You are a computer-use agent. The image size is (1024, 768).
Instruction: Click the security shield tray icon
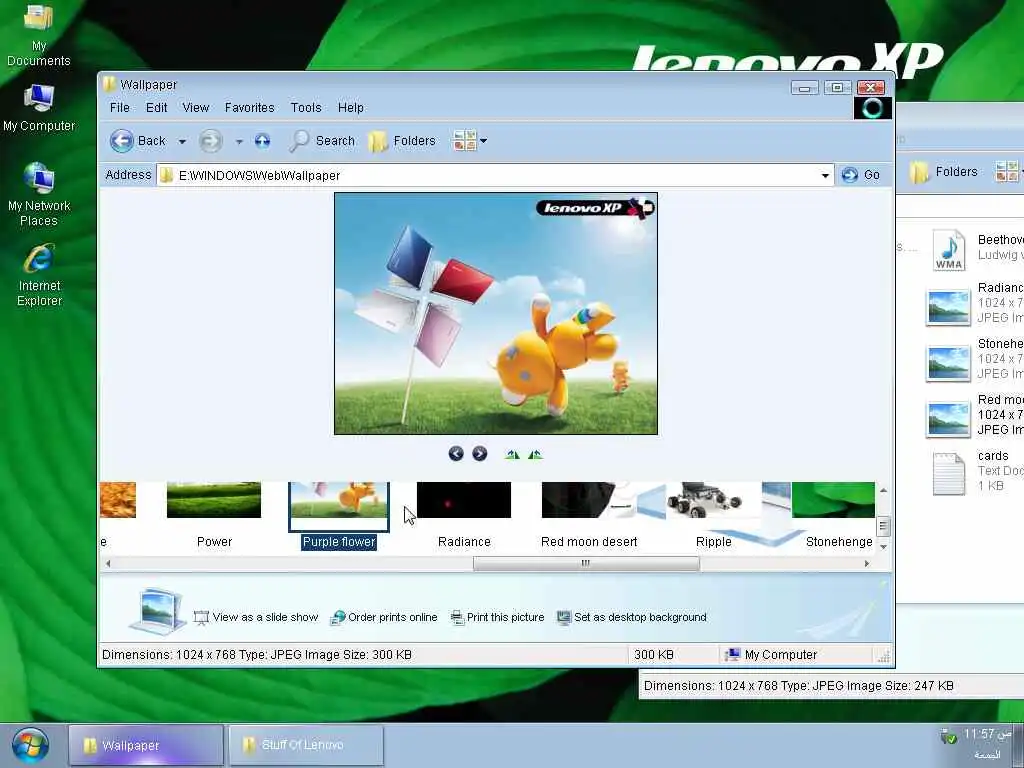(949, 737)
